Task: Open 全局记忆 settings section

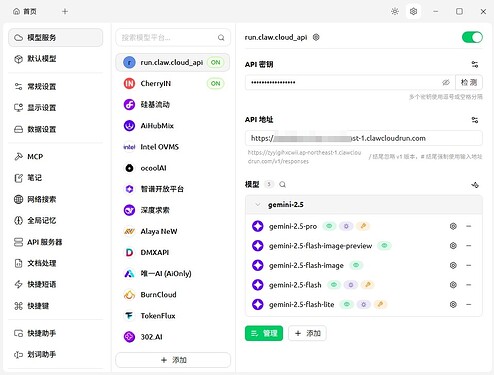Action: click(56, 221)
